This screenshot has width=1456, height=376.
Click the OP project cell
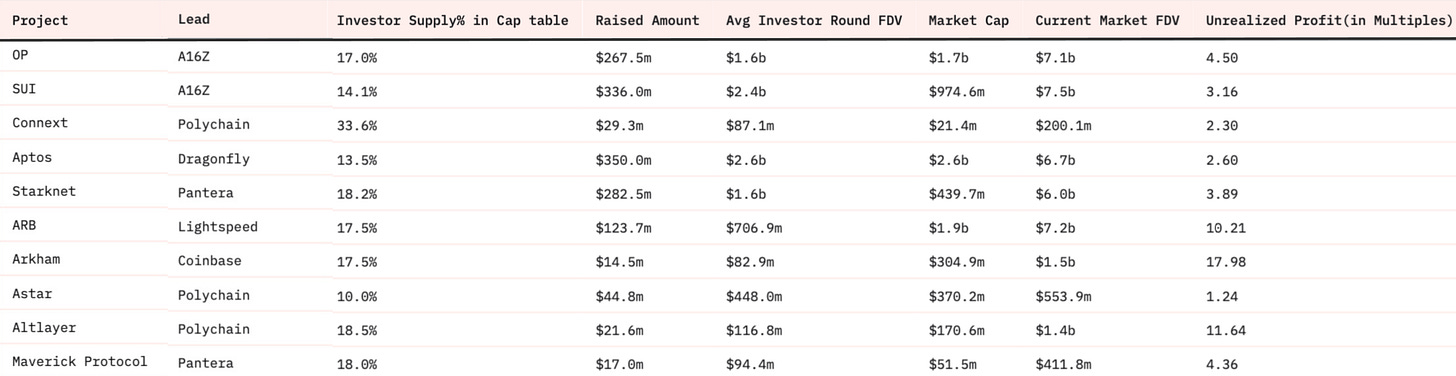tap(20, 57)
